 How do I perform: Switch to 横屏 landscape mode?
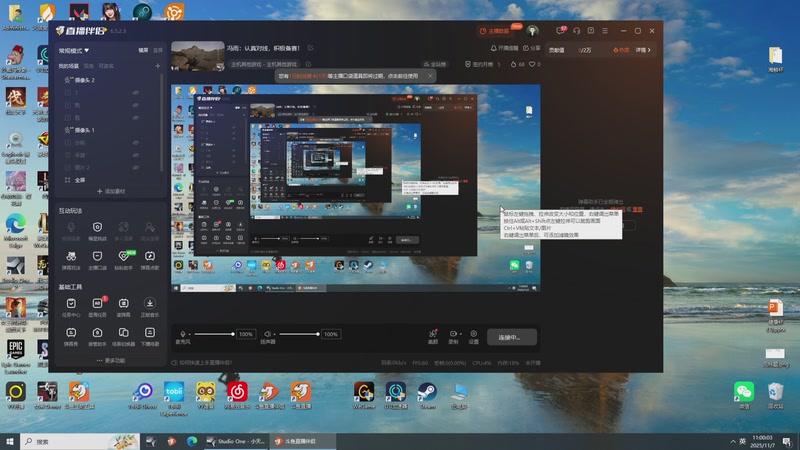click(143, 50)
